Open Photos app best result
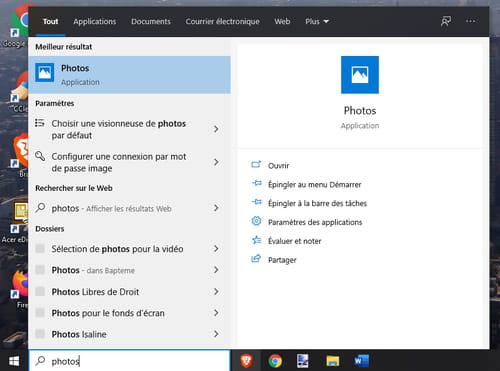This screenshot has height=371, width=500. [129, 75]
